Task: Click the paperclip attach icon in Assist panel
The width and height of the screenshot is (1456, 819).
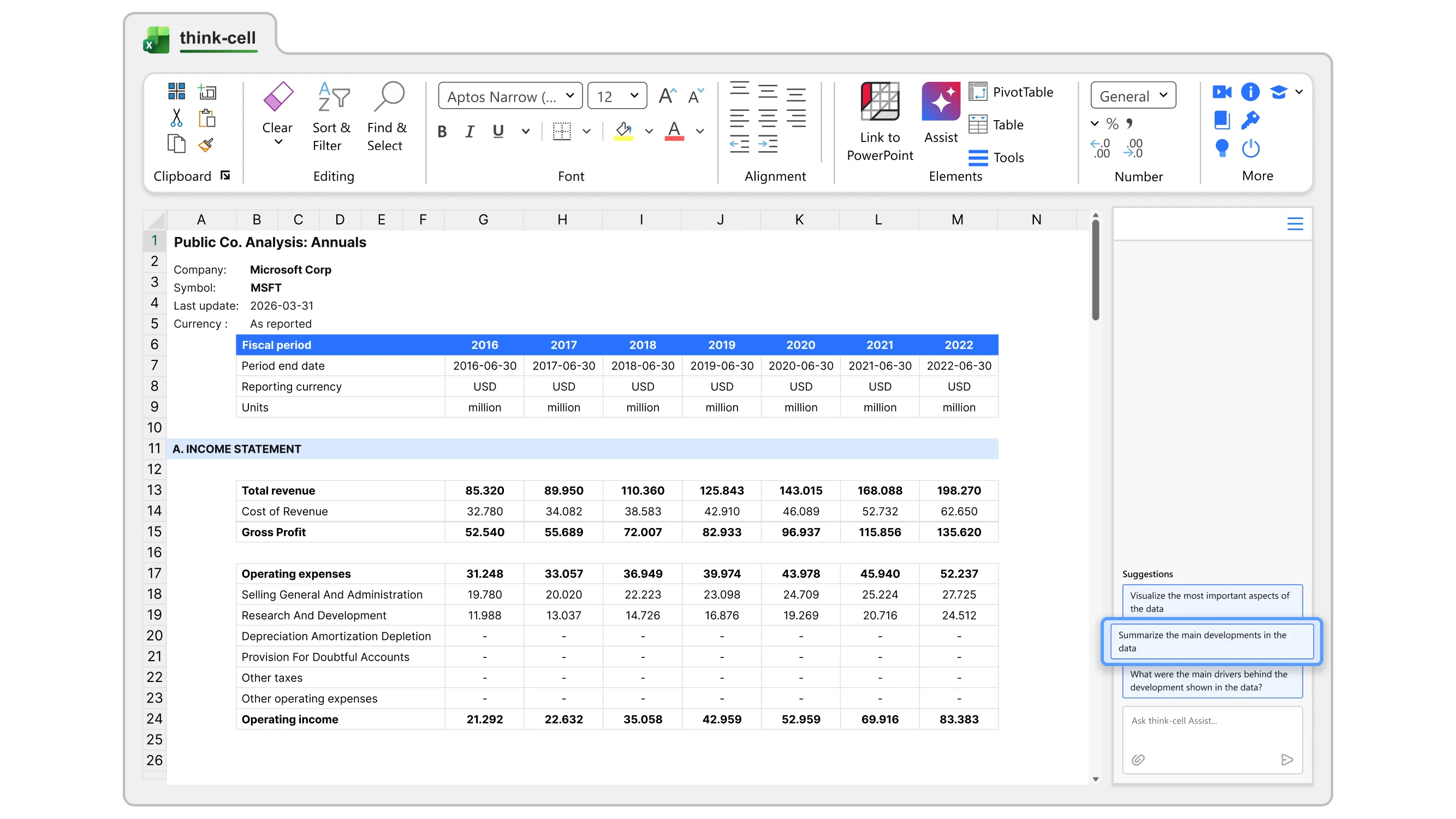Action: (x=1138, y=759)
